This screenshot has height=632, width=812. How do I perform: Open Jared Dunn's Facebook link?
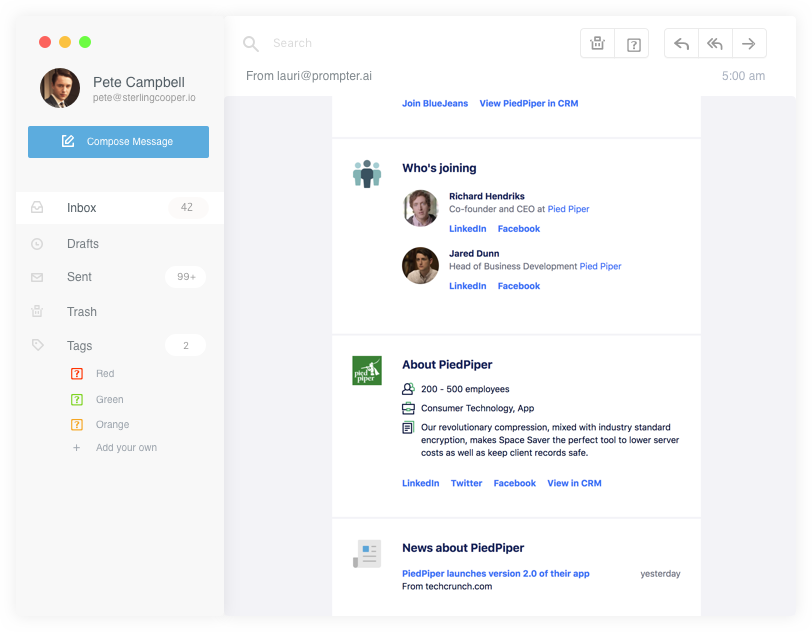coord(519,286)
